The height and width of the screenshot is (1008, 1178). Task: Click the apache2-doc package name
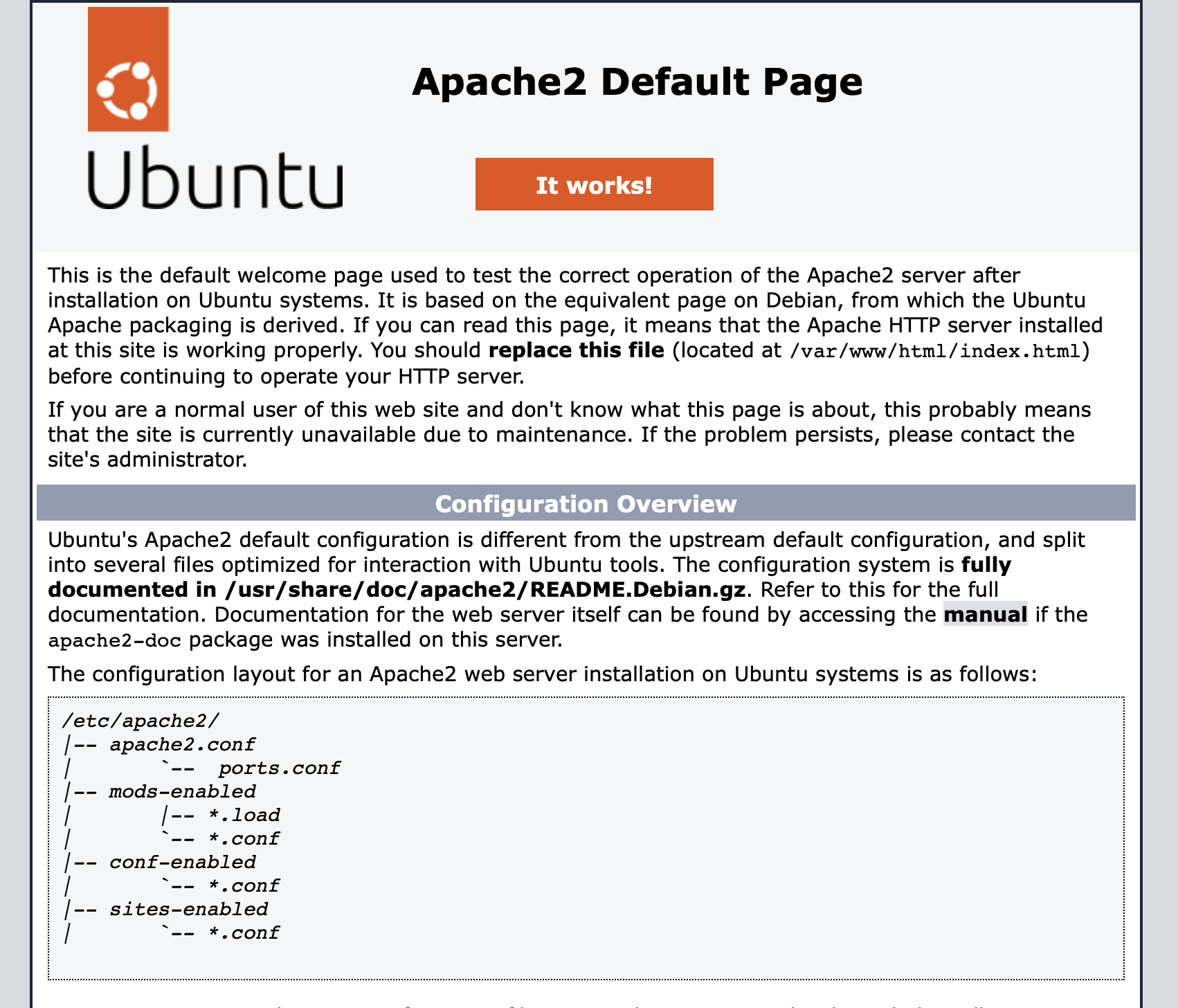point(115,641)
